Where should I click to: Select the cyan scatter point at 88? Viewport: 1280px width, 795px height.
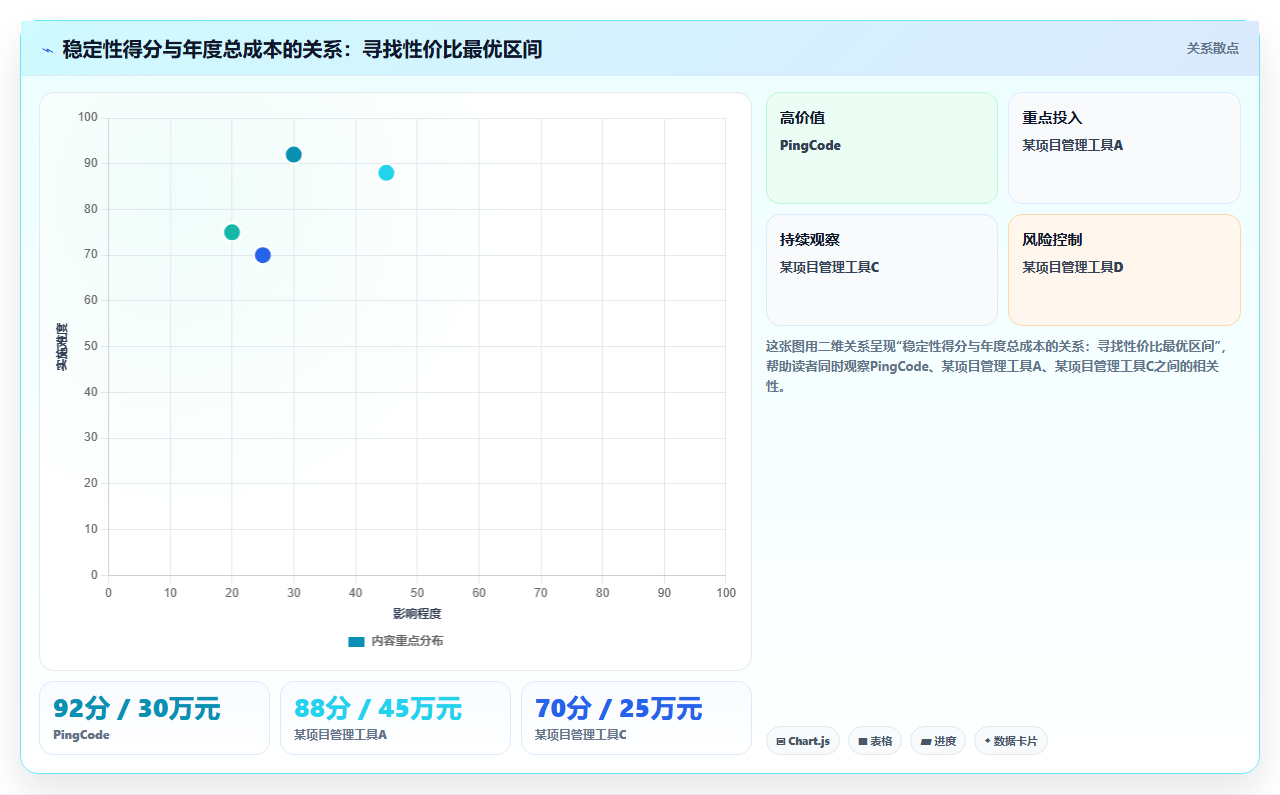click(386, 173)
